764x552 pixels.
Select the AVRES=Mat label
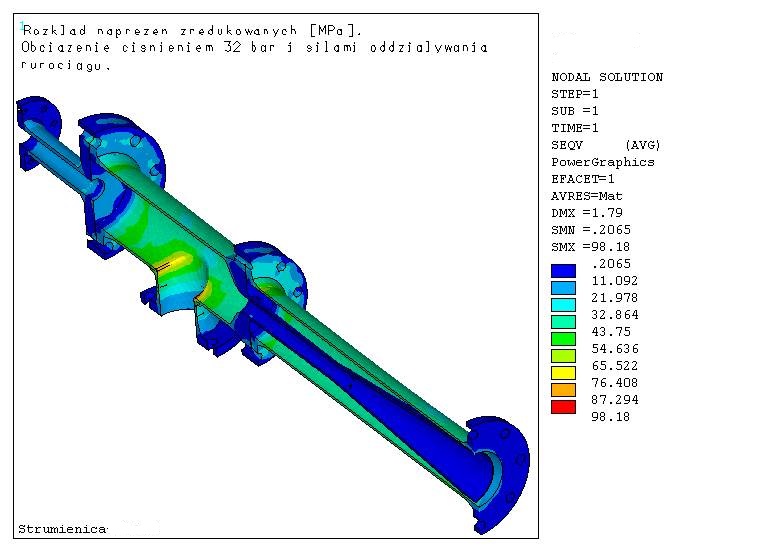click(x=587, y=196)
